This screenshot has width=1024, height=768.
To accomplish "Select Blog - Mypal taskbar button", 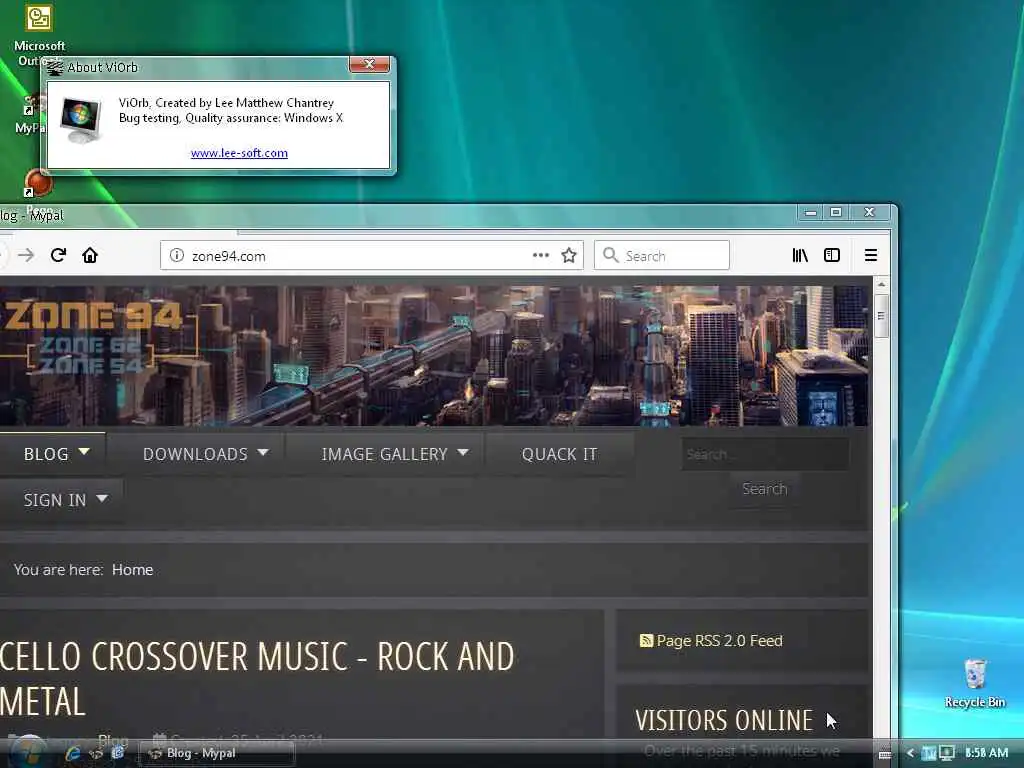I will click(x=217, y=754).
